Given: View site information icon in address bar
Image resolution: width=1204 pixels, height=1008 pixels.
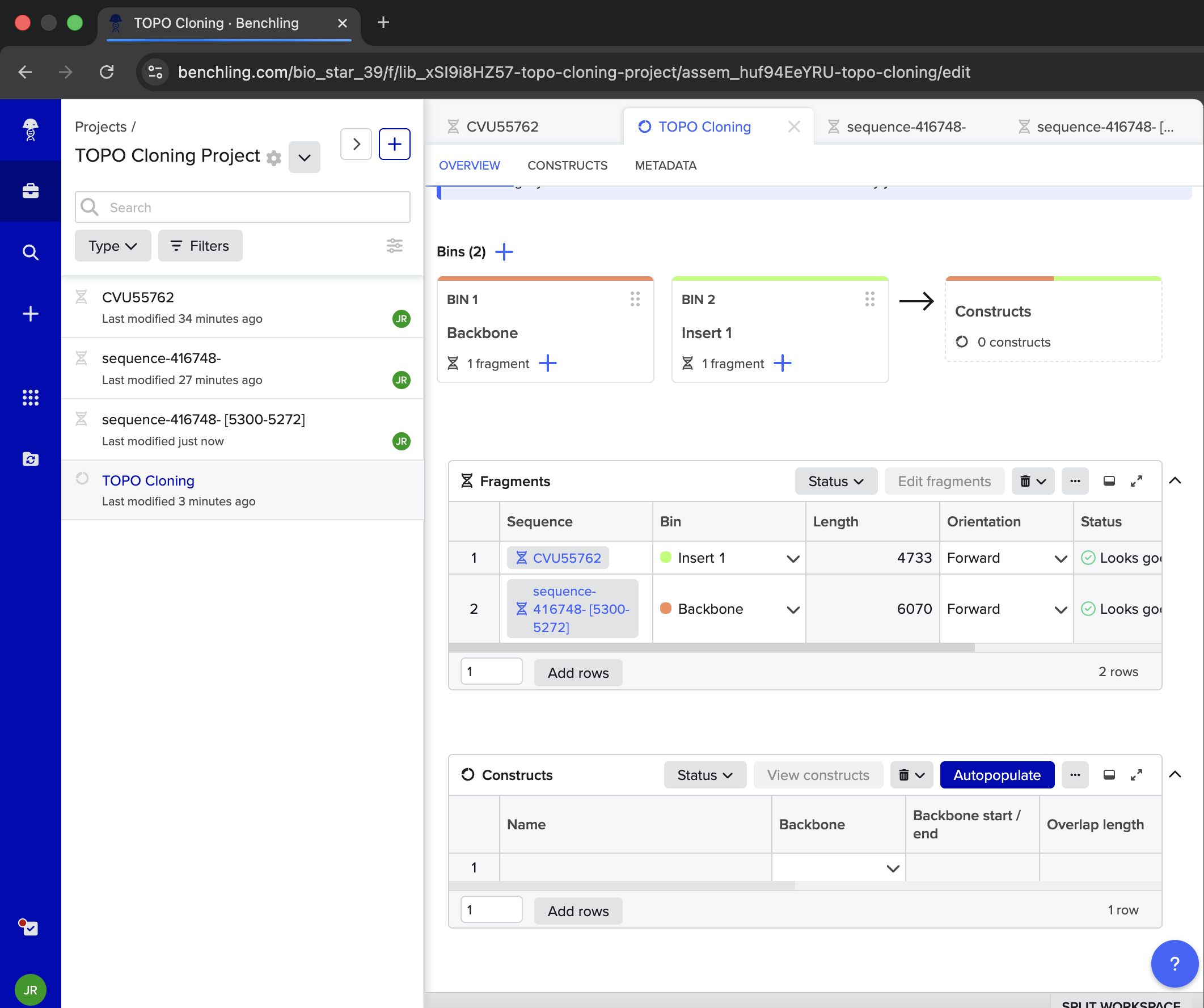Looking at the screenshot, I should (155, 72).
